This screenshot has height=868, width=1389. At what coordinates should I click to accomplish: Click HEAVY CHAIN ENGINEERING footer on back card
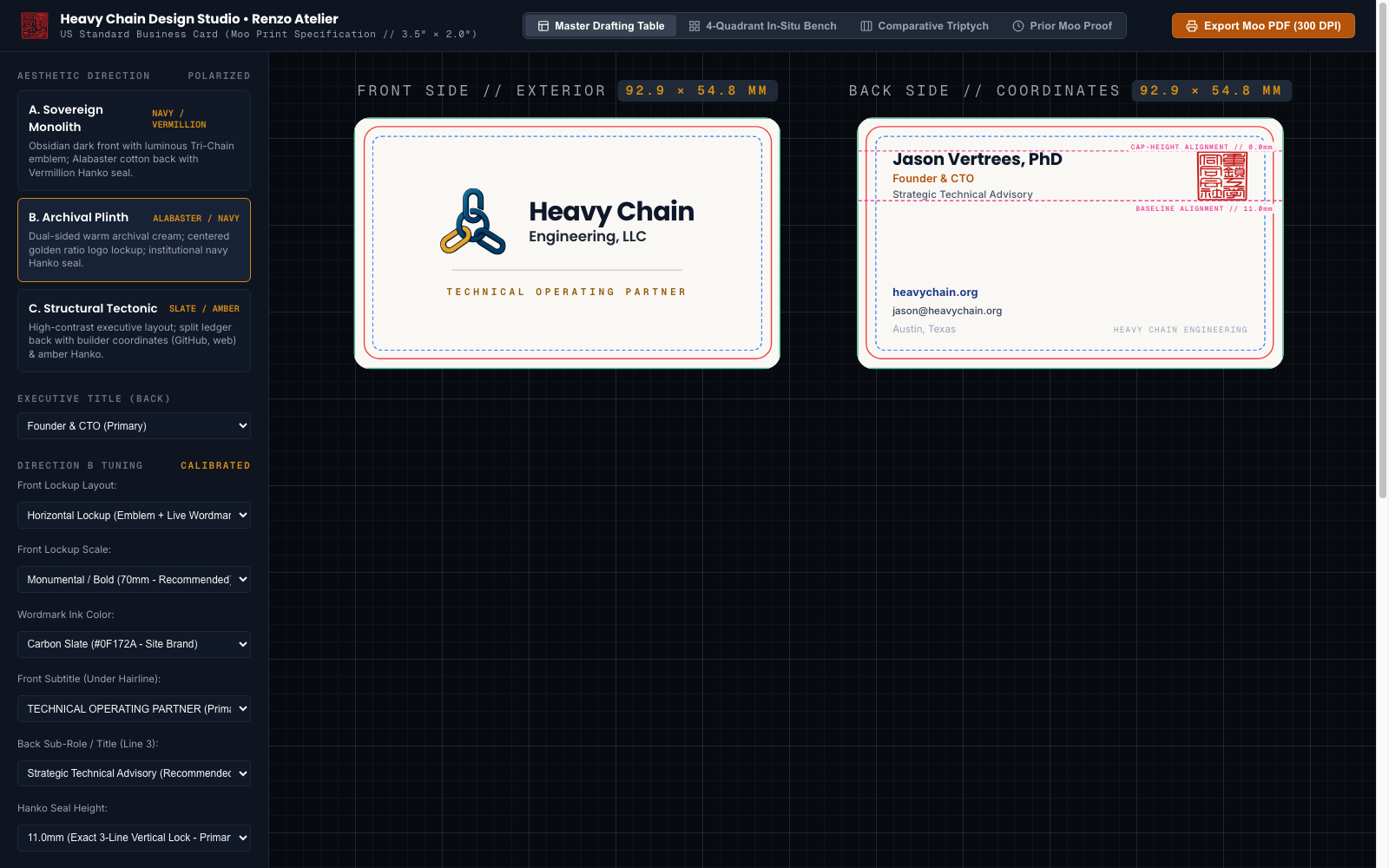click(x=1180, y=330)
